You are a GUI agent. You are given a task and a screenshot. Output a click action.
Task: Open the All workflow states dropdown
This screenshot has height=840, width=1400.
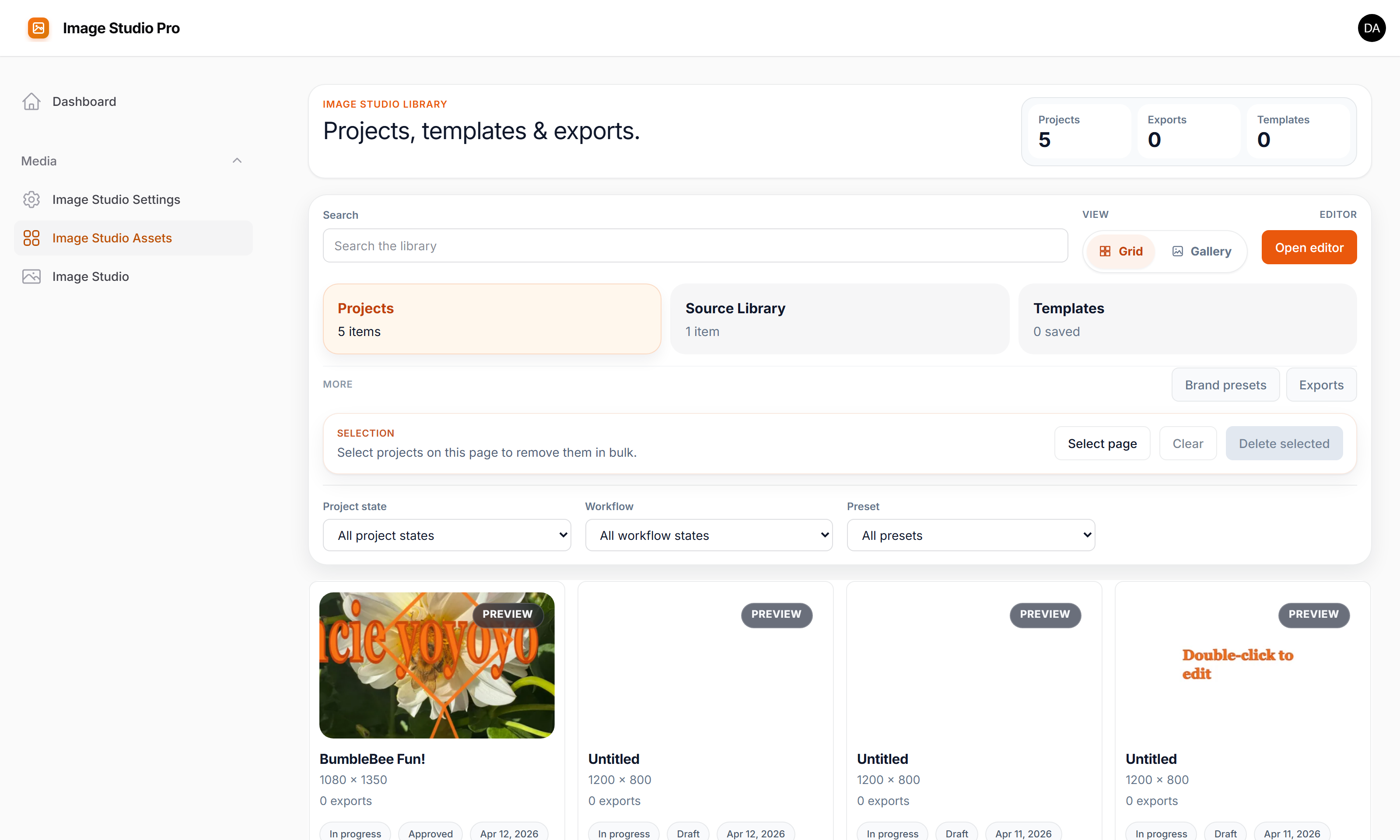click(x=708, y=535)
